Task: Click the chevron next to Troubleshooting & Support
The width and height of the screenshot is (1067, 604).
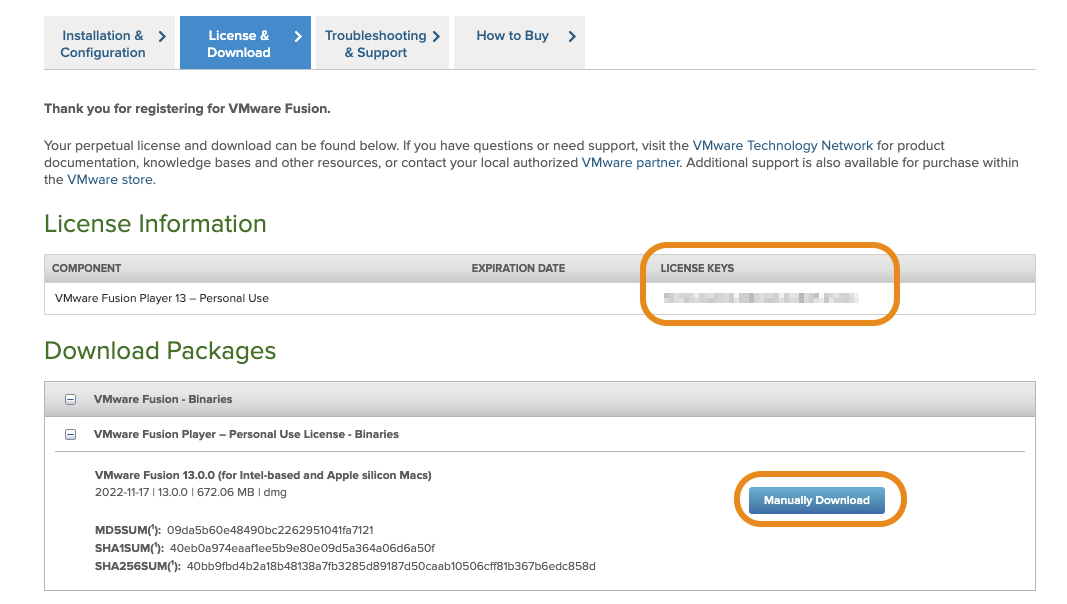Action: [436, 36]
